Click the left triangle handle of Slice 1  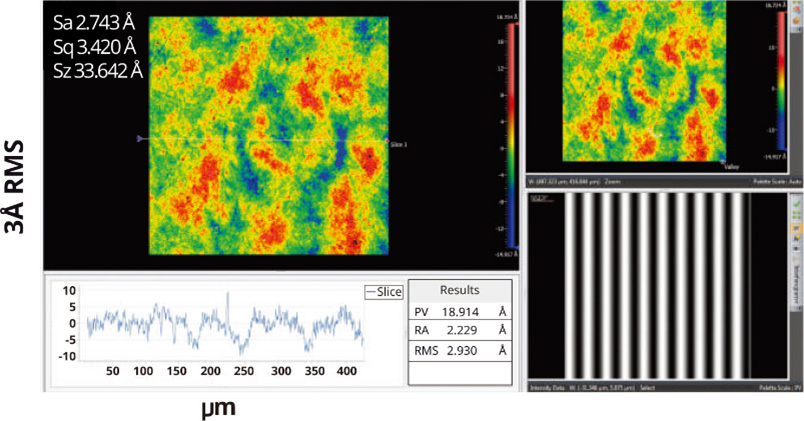(139, 139)
